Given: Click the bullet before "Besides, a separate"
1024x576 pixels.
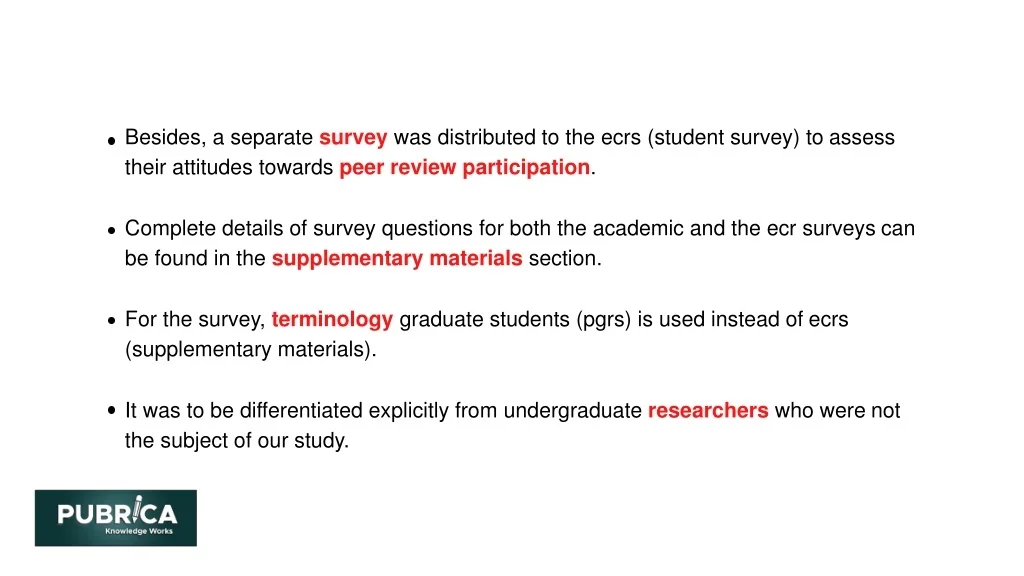Looking at the screenshot, I should pos(112,141).
